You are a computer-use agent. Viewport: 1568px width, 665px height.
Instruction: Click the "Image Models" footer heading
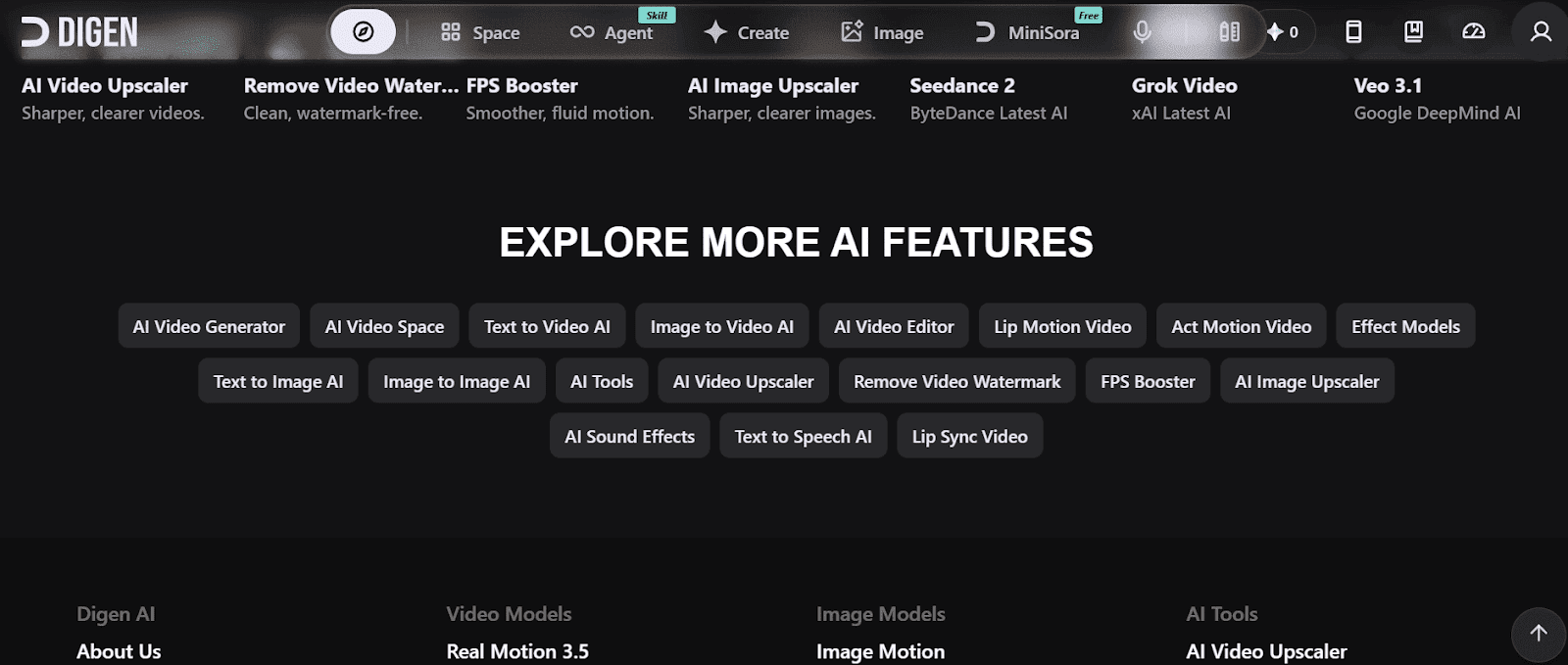tap(880, 614)
